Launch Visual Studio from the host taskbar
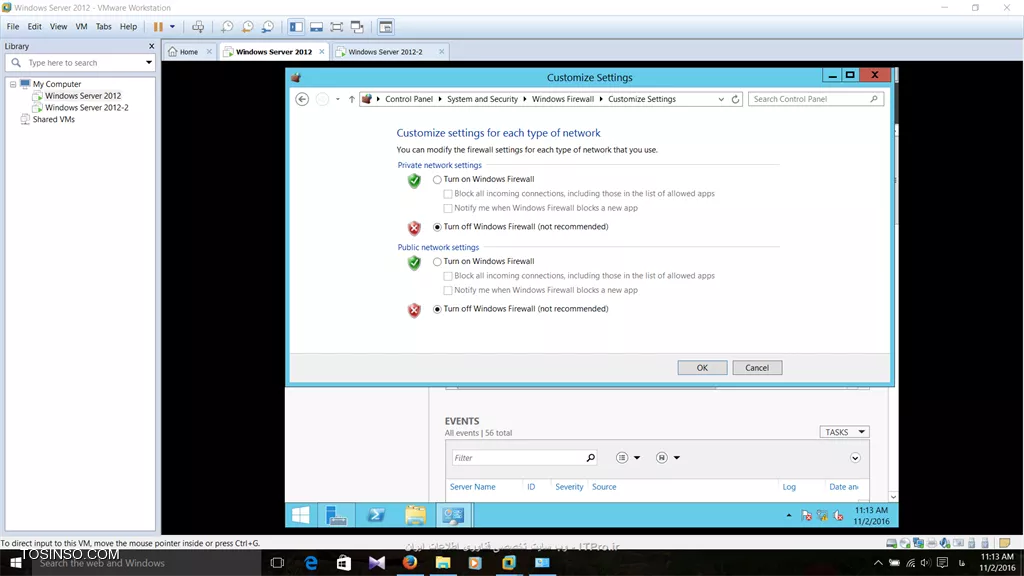The height and width of the screenshot is (576, 1024). click(377, 563)
